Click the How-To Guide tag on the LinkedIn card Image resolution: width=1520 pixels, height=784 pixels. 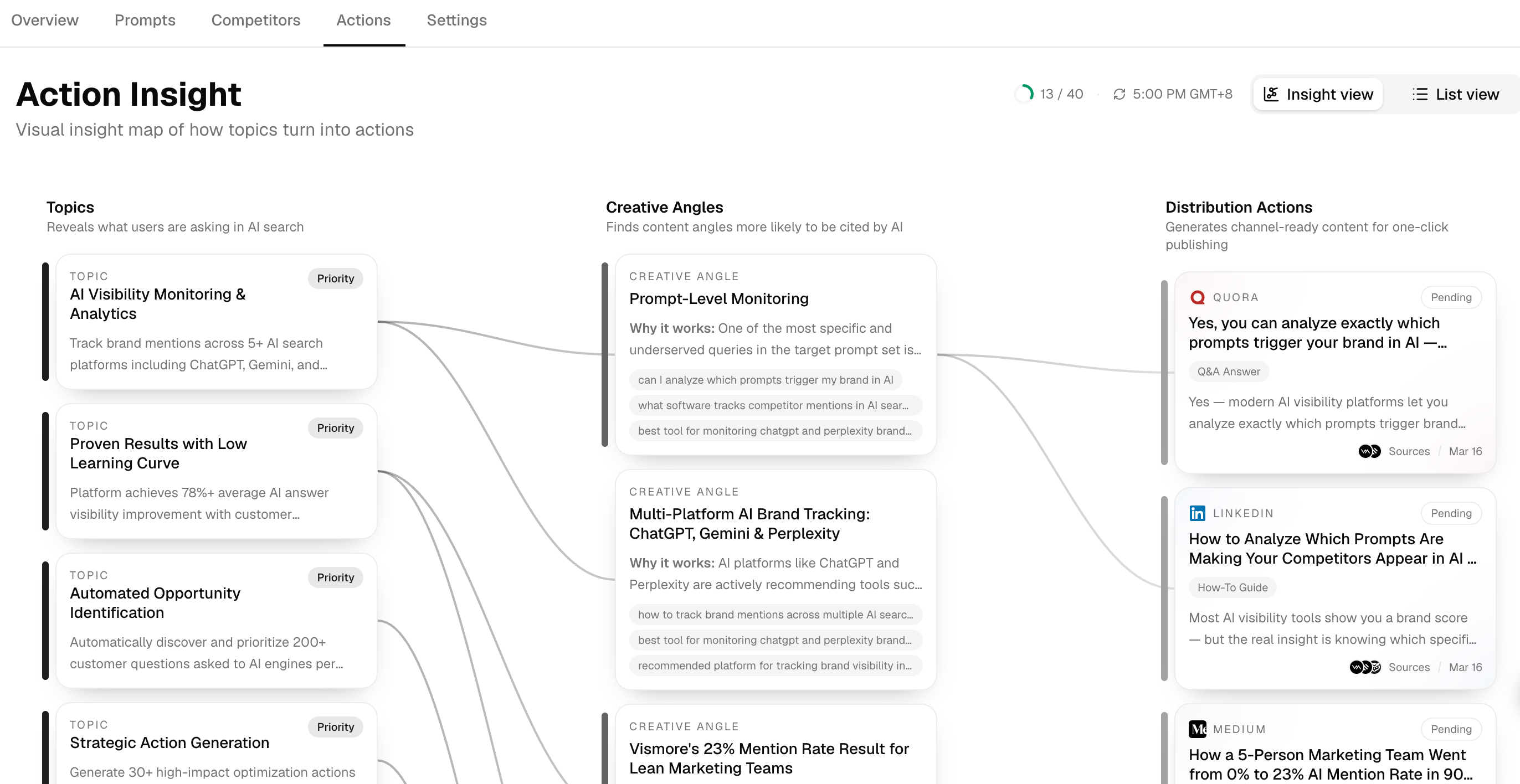click(1232, 587)
